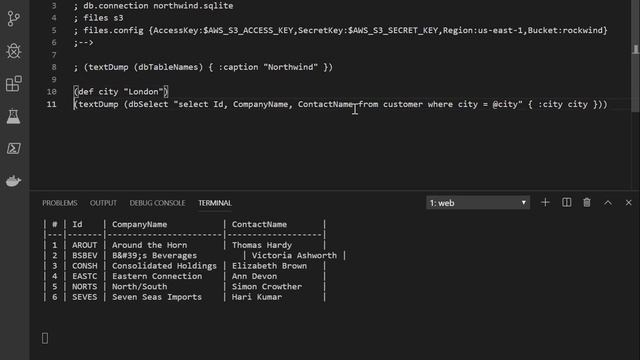
Task: Click the editor vertical scrollbar
Action: click(636, 56)
